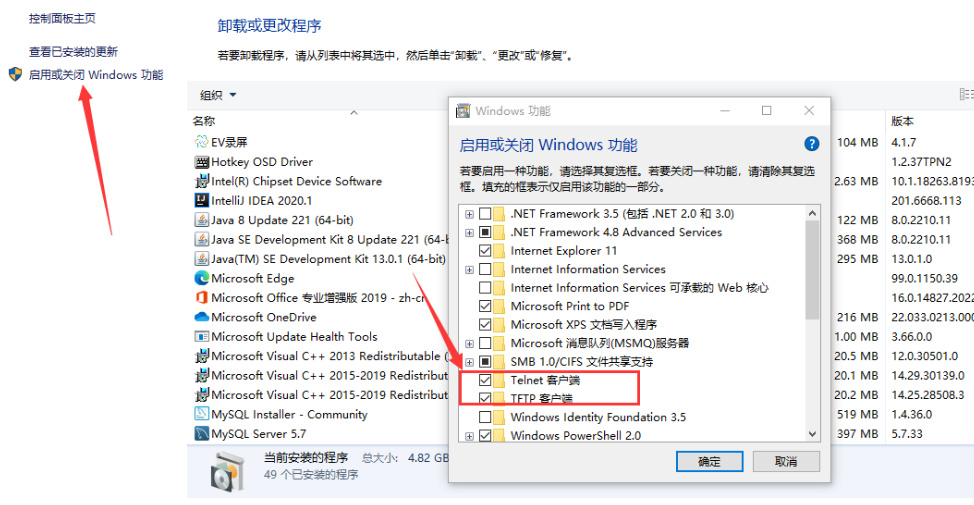Uncheck the Windows PowerShell 2.0 checkbox
Screen dimensions: 974x505
point(485,435)
